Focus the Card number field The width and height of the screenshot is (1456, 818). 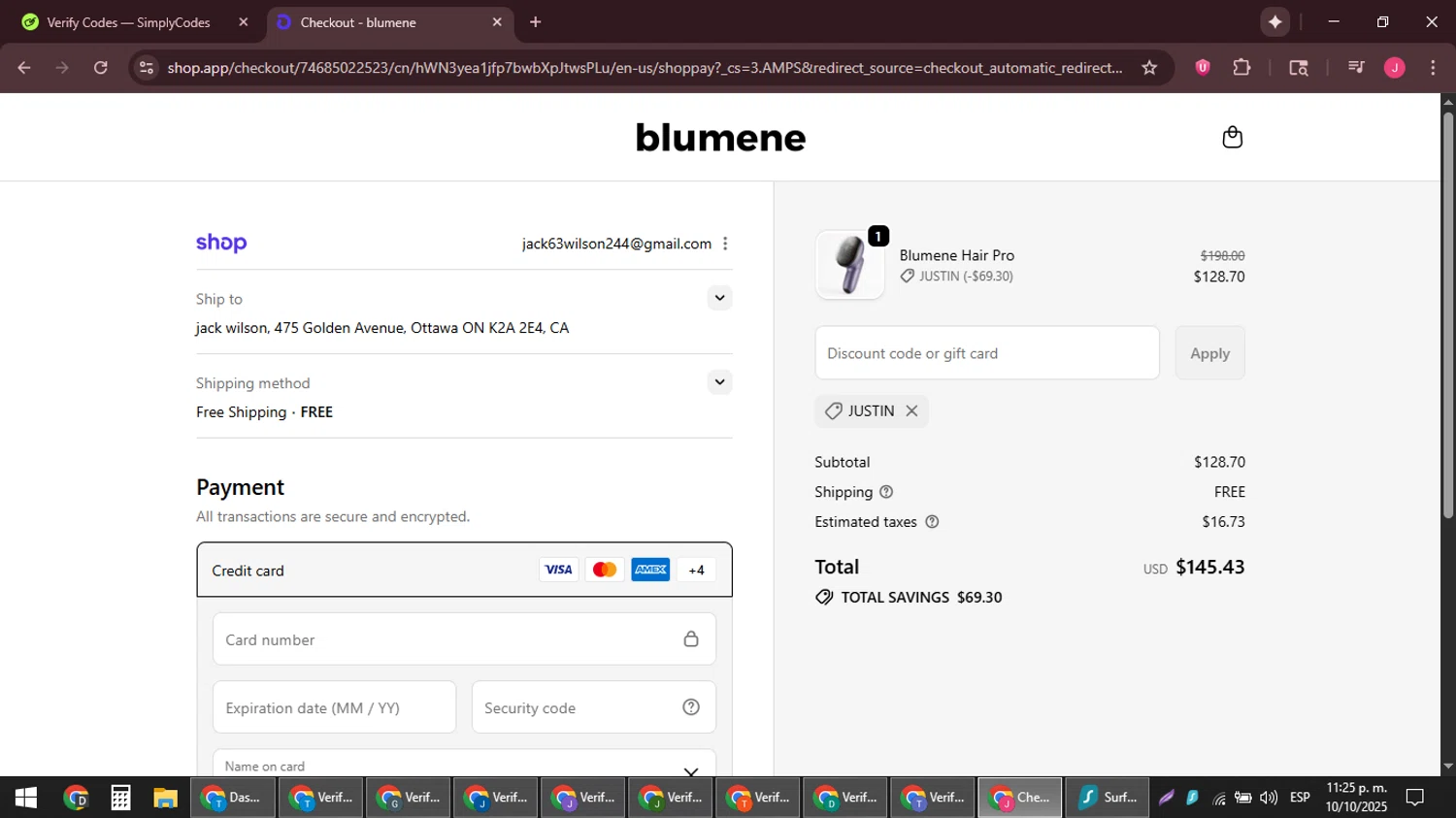pyautogui.click(x=464, y=638)
